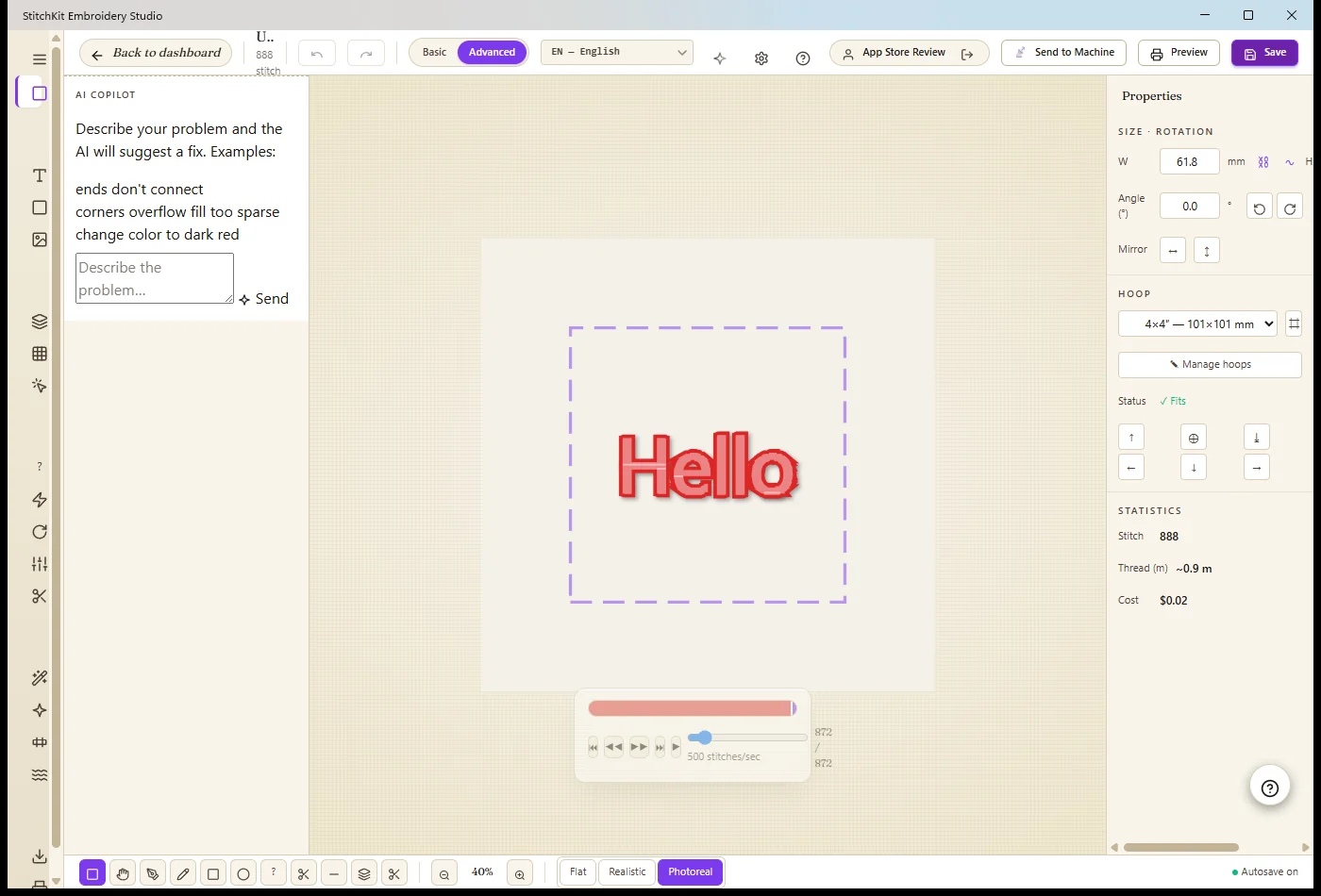1321x896 pixels.
Task: Switch to Advanced mode
Action: (493, 53)
